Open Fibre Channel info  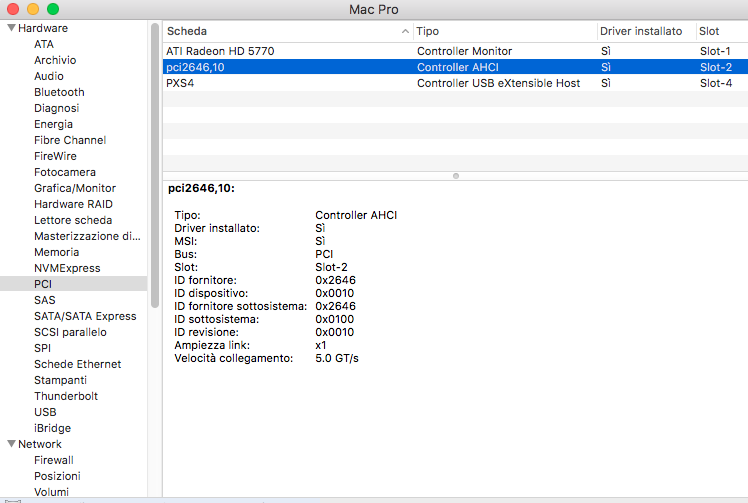70,140
